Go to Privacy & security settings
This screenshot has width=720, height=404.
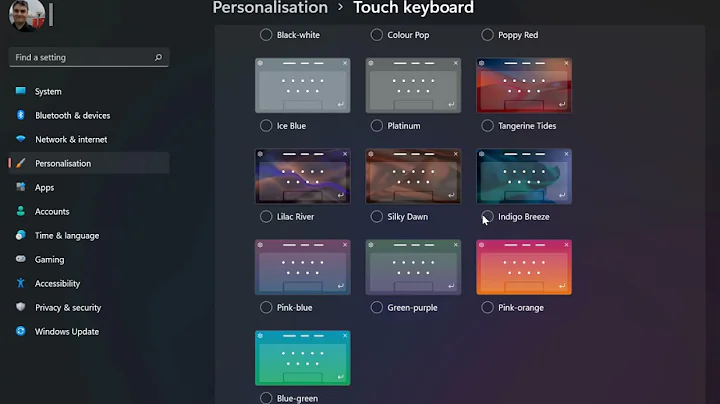(x=89, y=307)
